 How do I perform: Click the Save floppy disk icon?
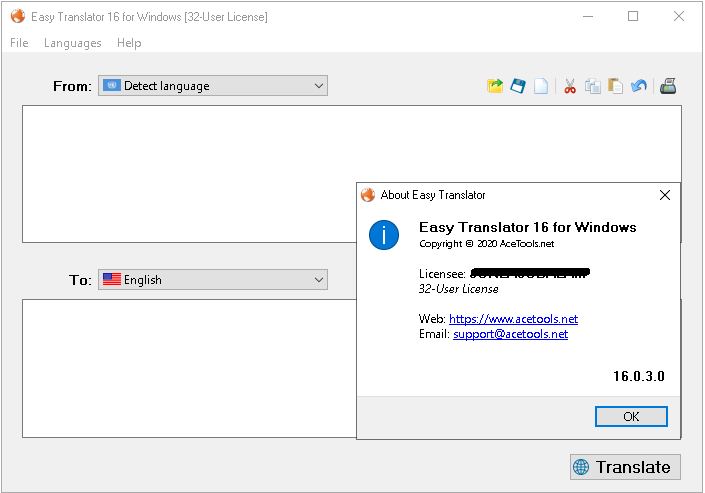pos(518,86)
